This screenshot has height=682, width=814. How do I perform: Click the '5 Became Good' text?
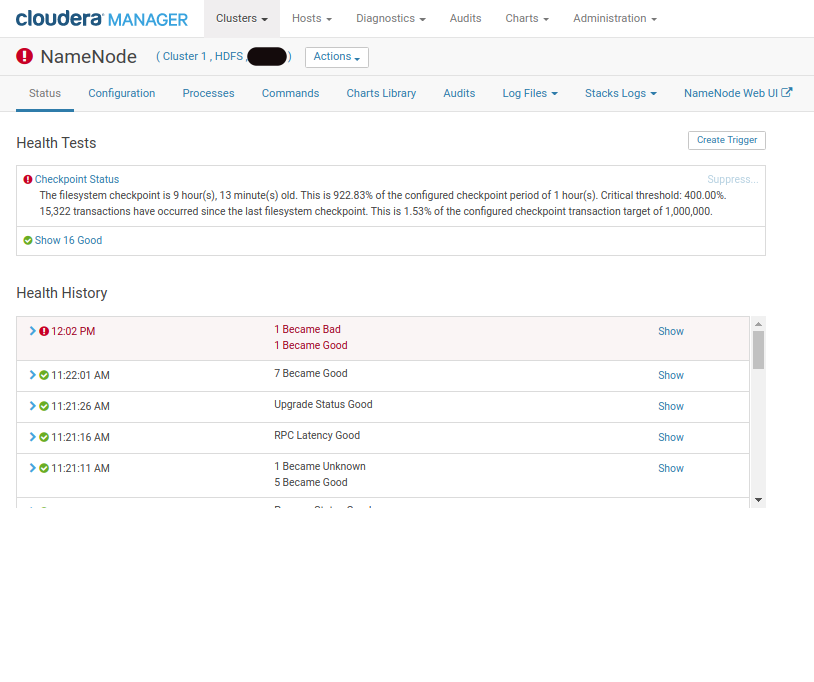coord(311,483)
